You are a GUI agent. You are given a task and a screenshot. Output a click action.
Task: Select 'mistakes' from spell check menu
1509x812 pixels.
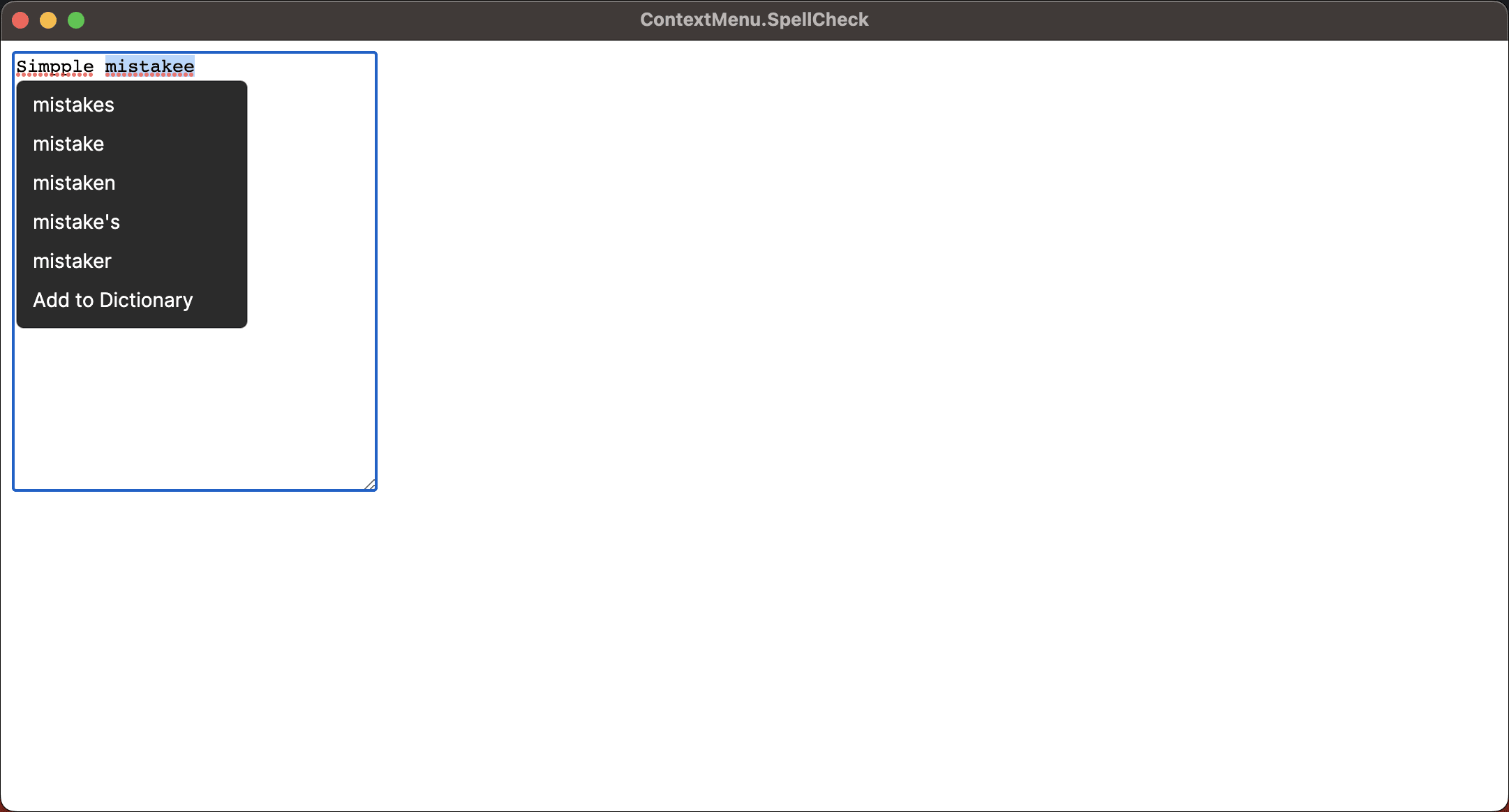point(73,105)
